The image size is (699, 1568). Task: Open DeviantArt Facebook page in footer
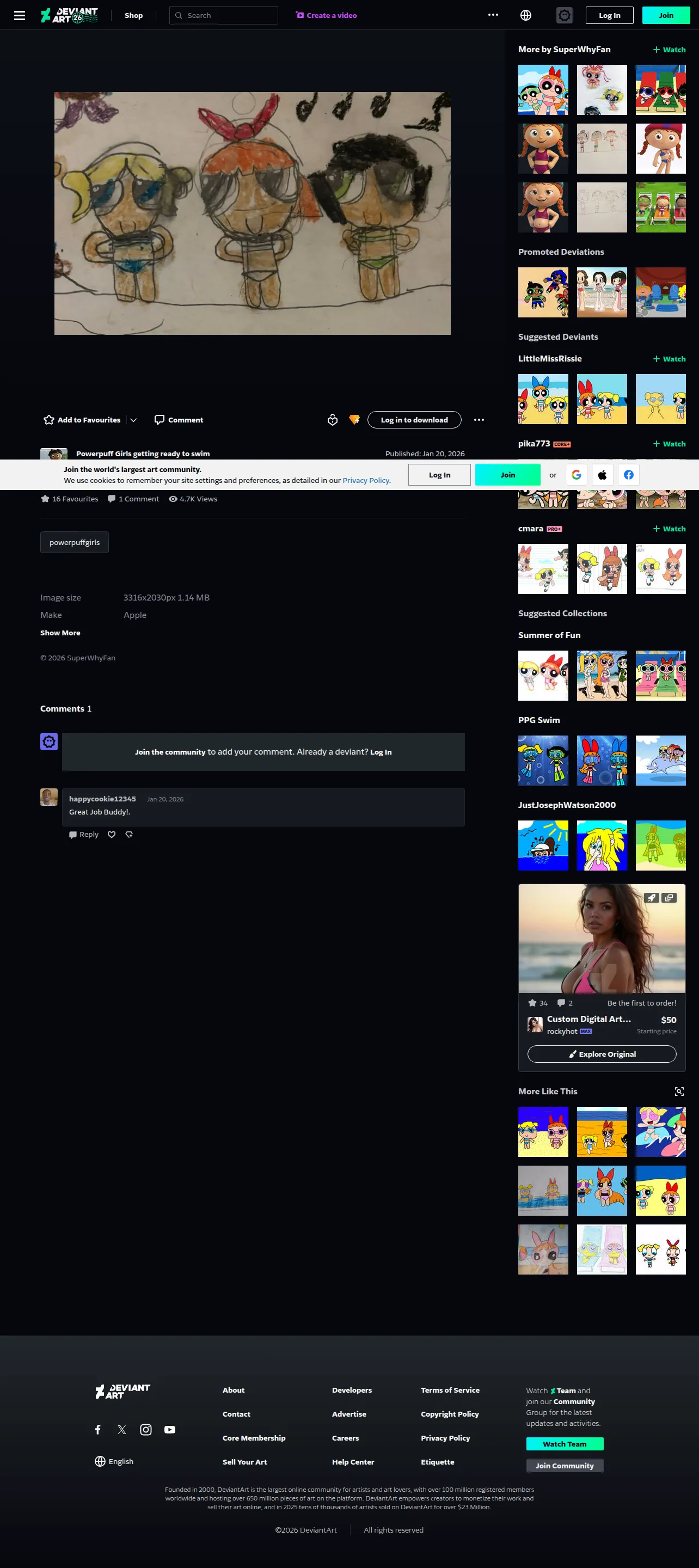(98, 1430)
